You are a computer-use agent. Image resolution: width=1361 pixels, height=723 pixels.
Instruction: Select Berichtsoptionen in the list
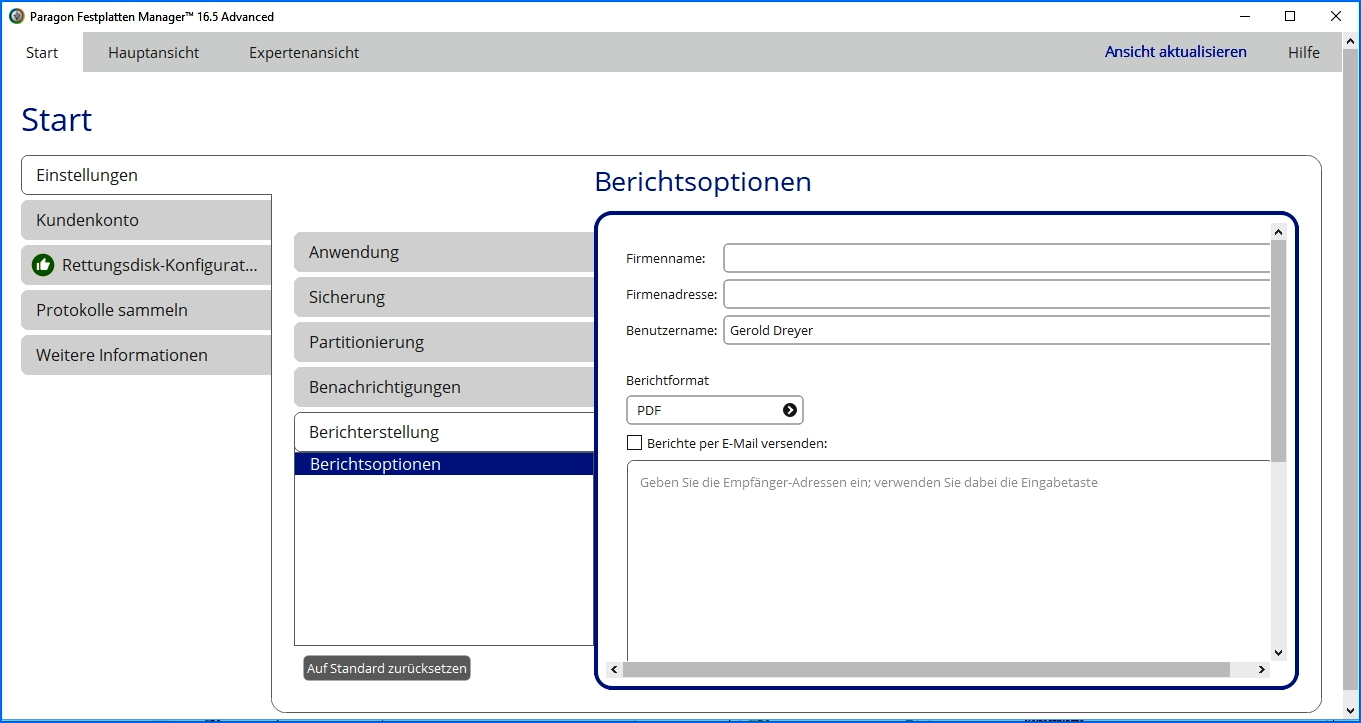(x=444, y=464)
